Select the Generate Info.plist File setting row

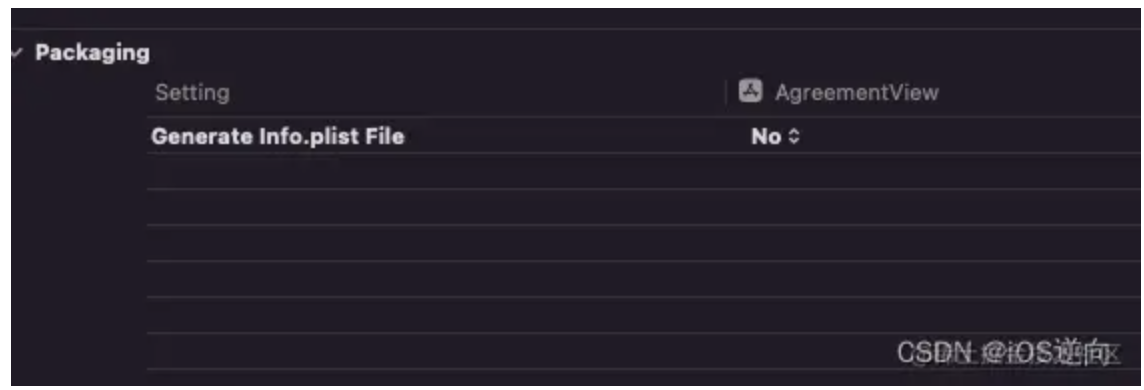point(644,136)
